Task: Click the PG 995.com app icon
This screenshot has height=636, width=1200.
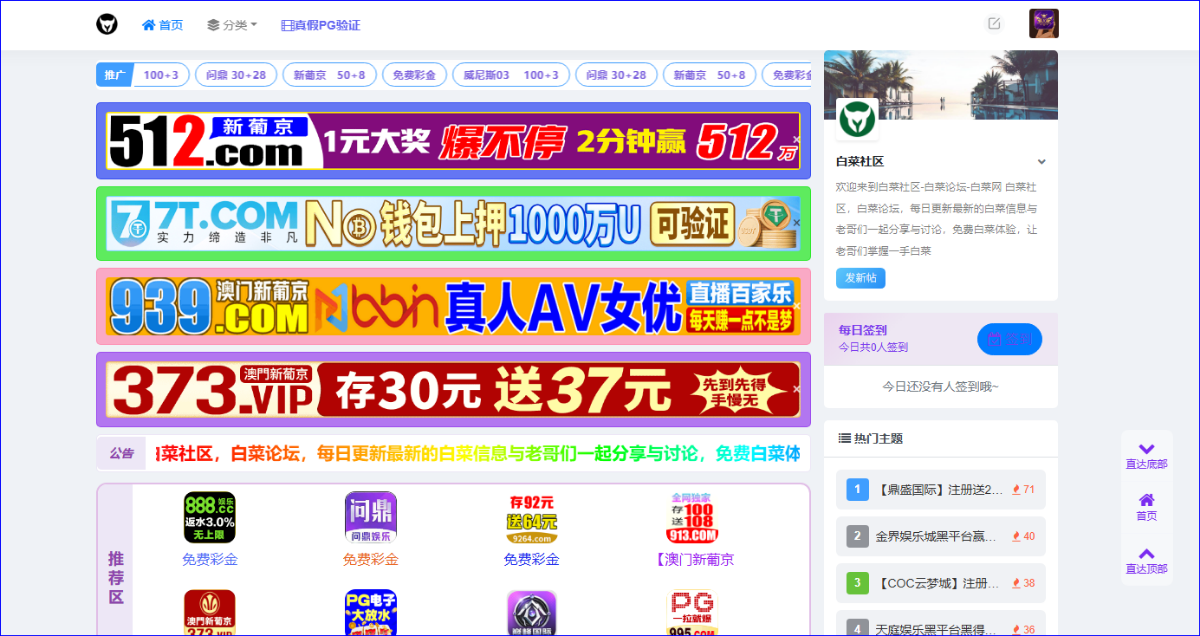Action: click(693, 613)
